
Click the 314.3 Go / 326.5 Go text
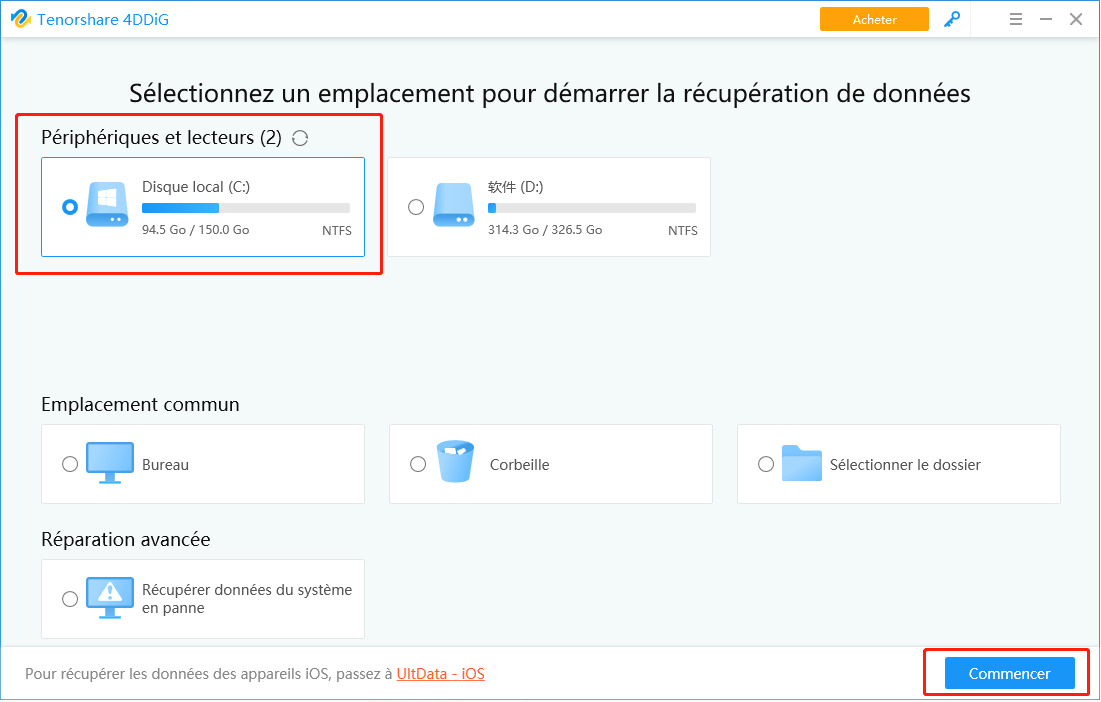pyautogui.click(x=545, y=230)
